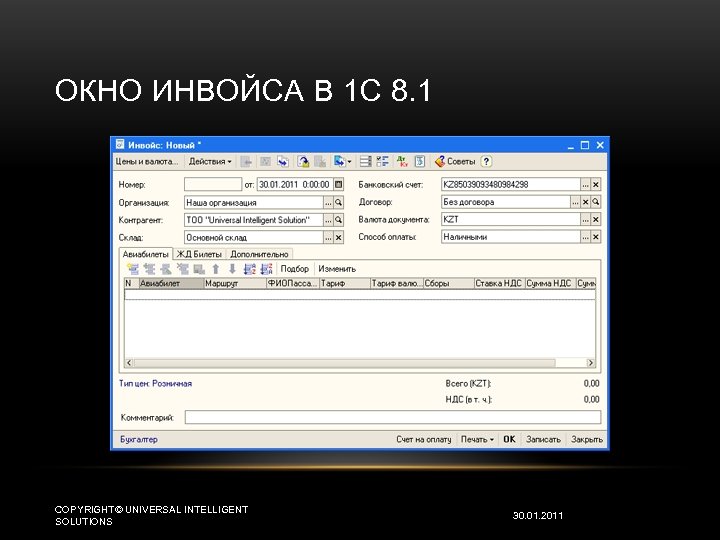The image size is (720, 540).
Task: Open the Действия menu
Action: coord(210,162)
